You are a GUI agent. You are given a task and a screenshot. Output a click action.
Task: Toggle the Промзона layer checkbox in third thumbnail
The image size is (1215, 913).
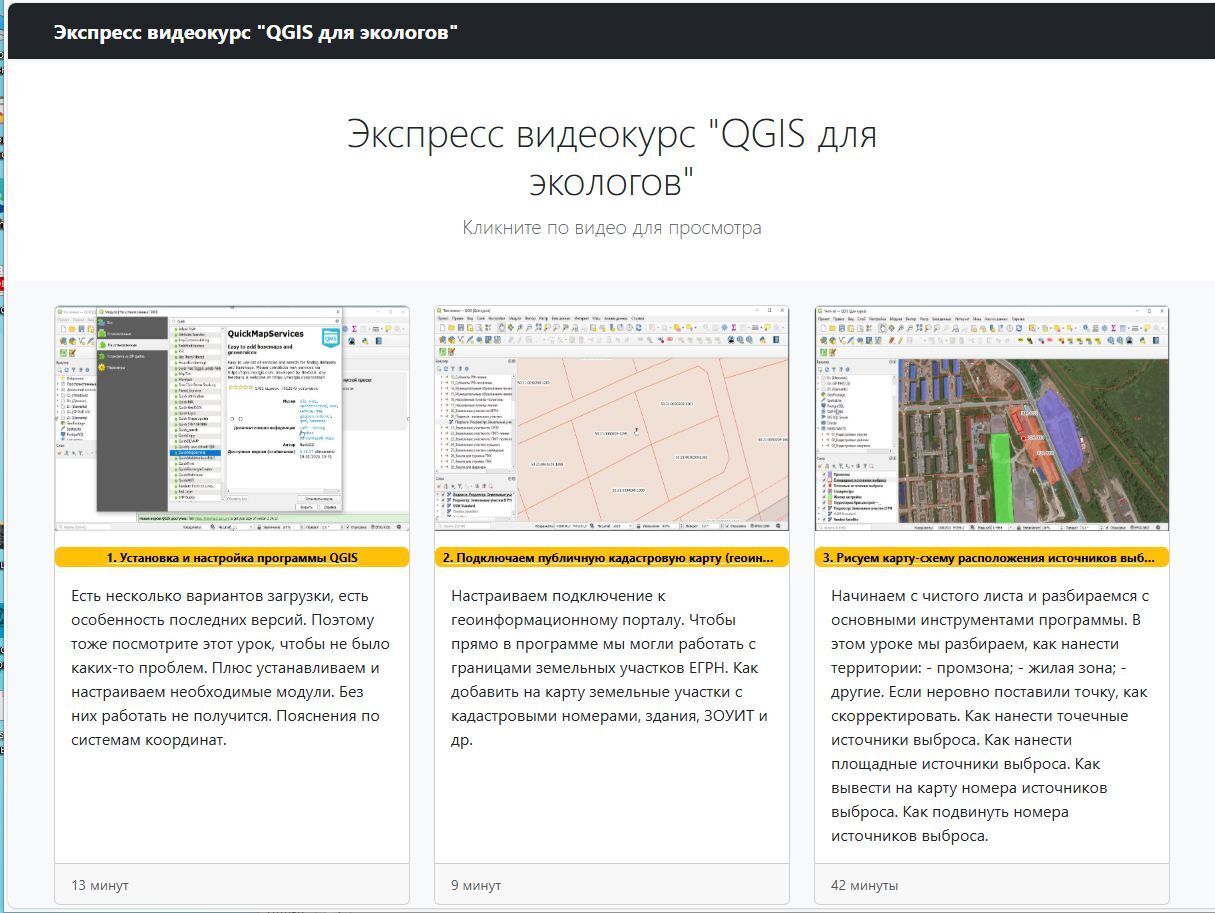pos(824,474)
